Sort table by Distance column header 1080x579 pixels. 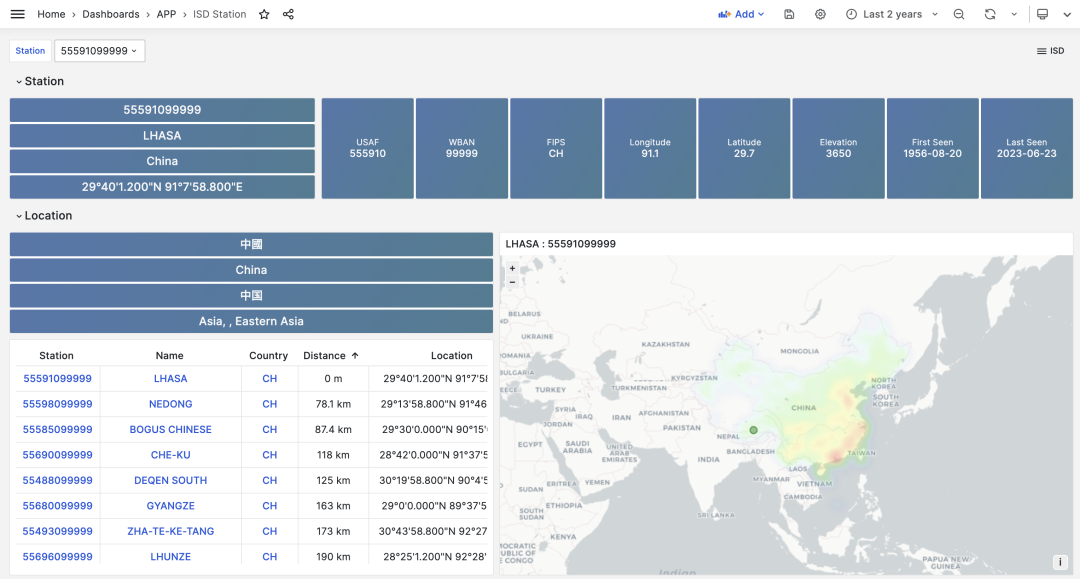click(x=324, y=355)
